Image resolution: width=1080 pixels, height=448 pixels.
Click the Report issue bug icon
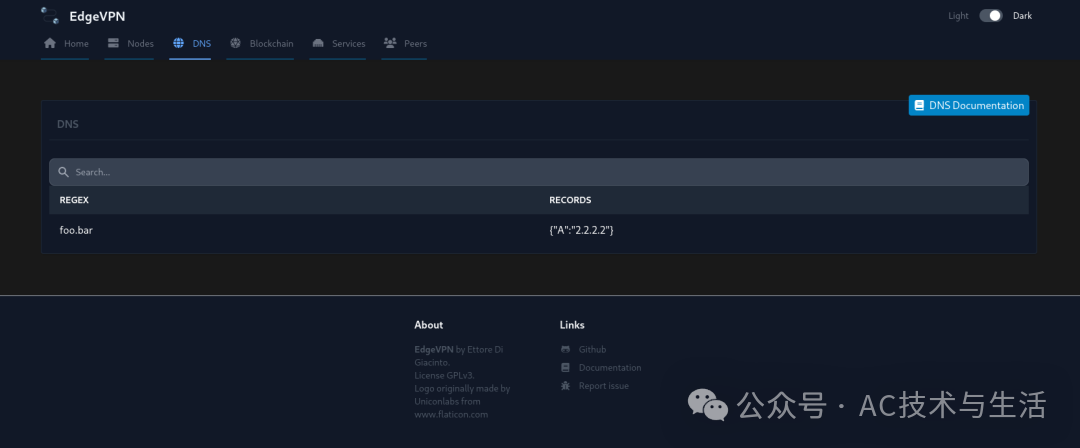tap(566, 386)
